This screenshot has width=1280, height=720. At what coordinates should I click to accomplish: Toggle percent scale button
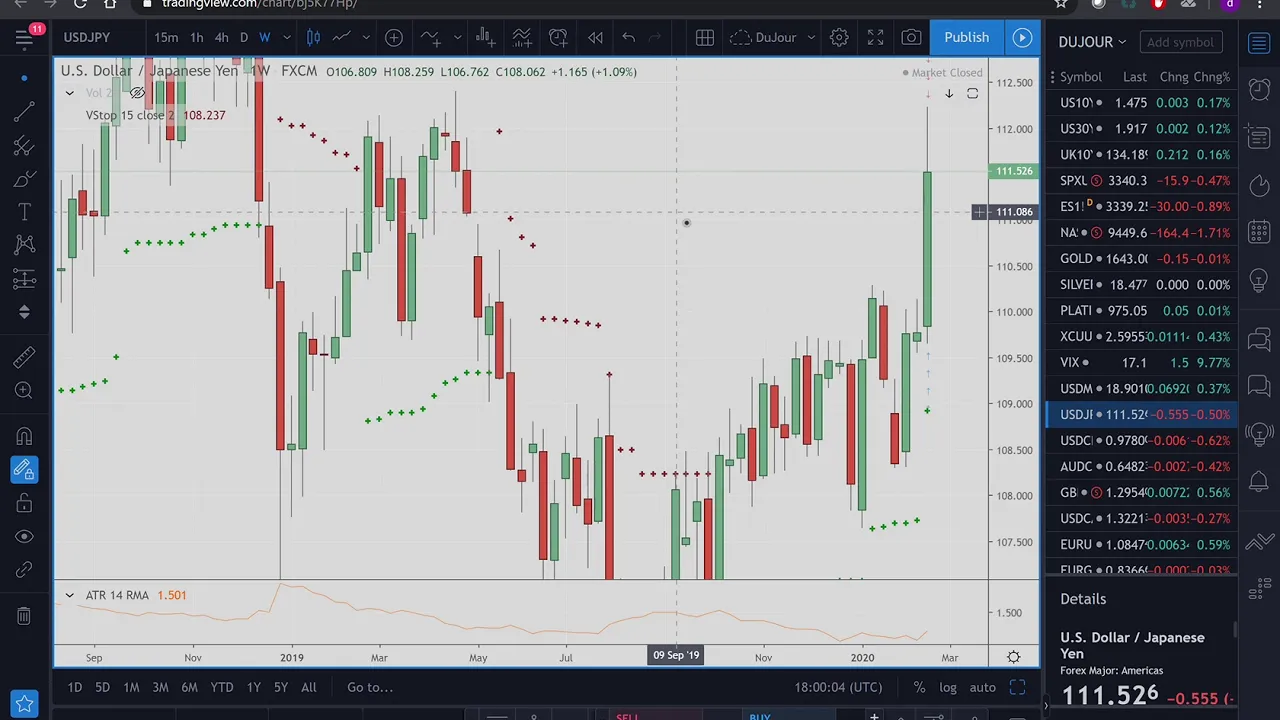919,688
